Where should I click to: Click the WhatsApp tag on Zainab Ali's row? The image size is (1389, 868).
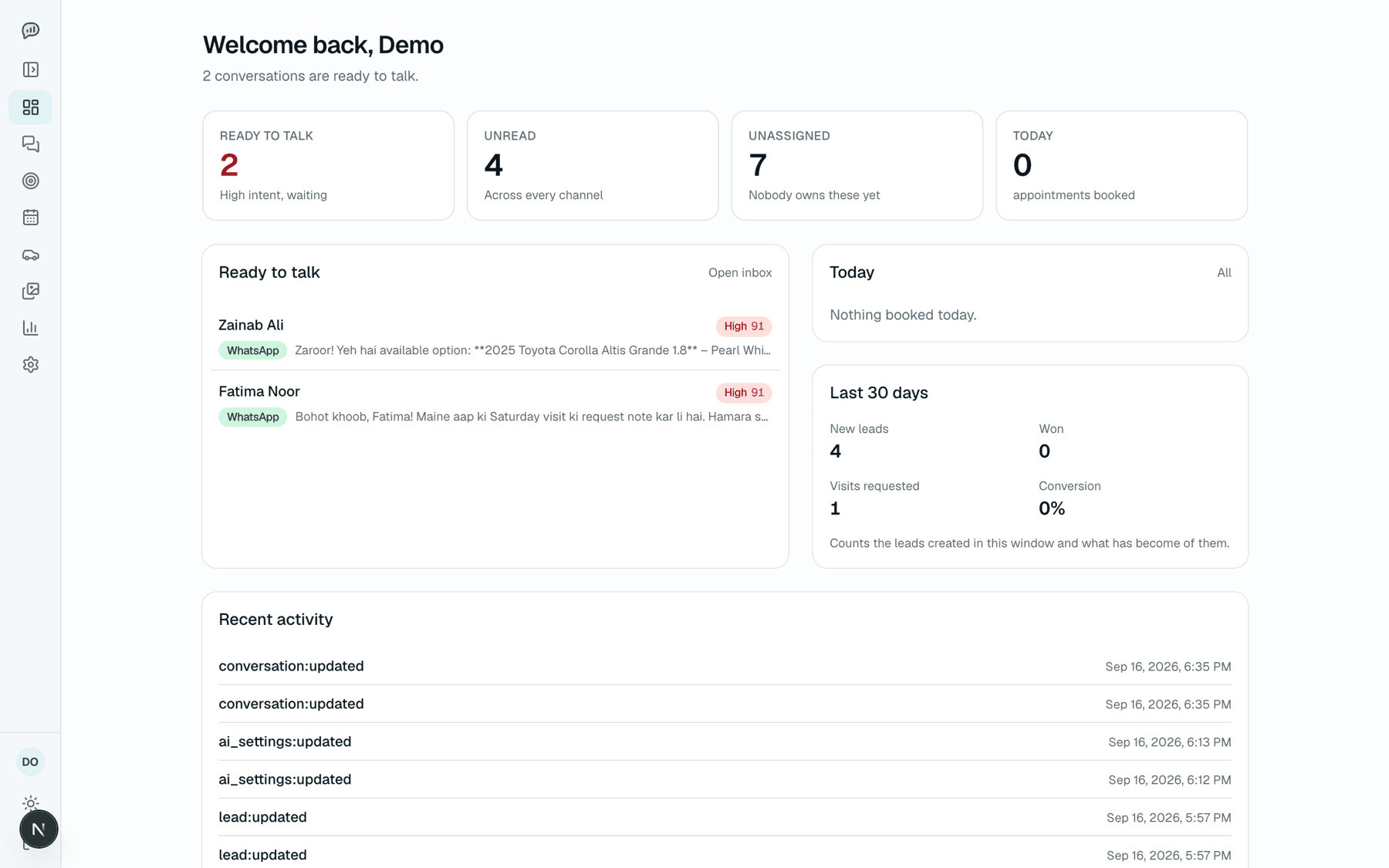[252, 351]
